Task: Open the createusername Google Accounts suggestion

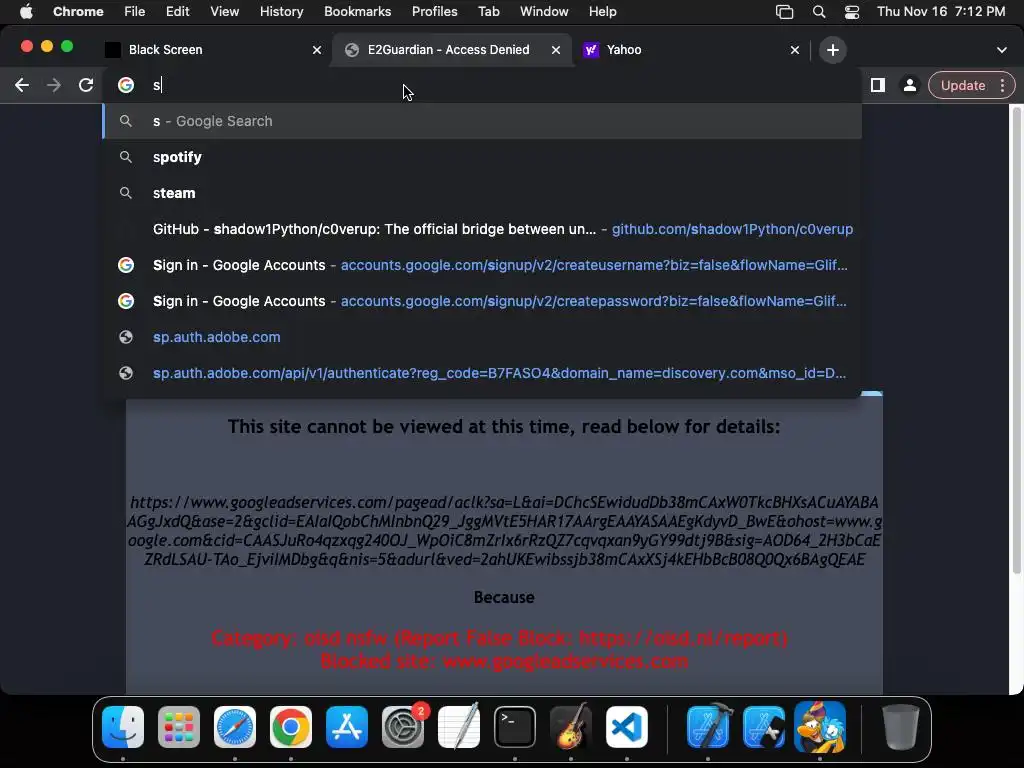Action: tap(483, 264)
